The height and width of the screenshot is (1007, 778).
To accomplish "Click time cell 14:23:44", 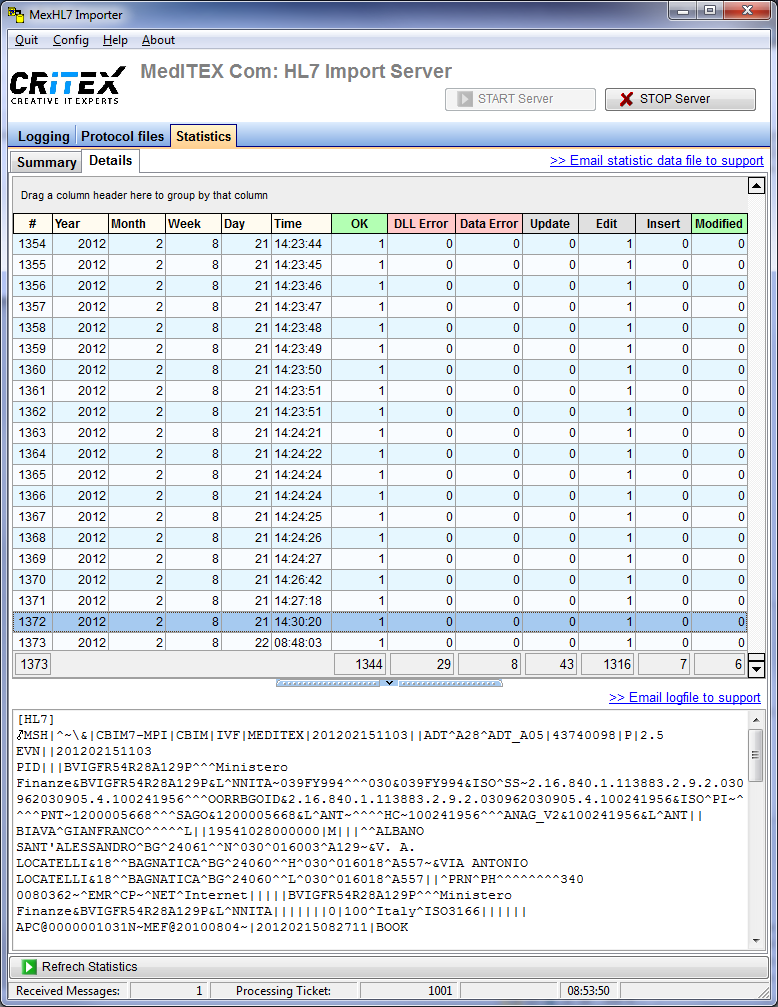I will [301, 243].
